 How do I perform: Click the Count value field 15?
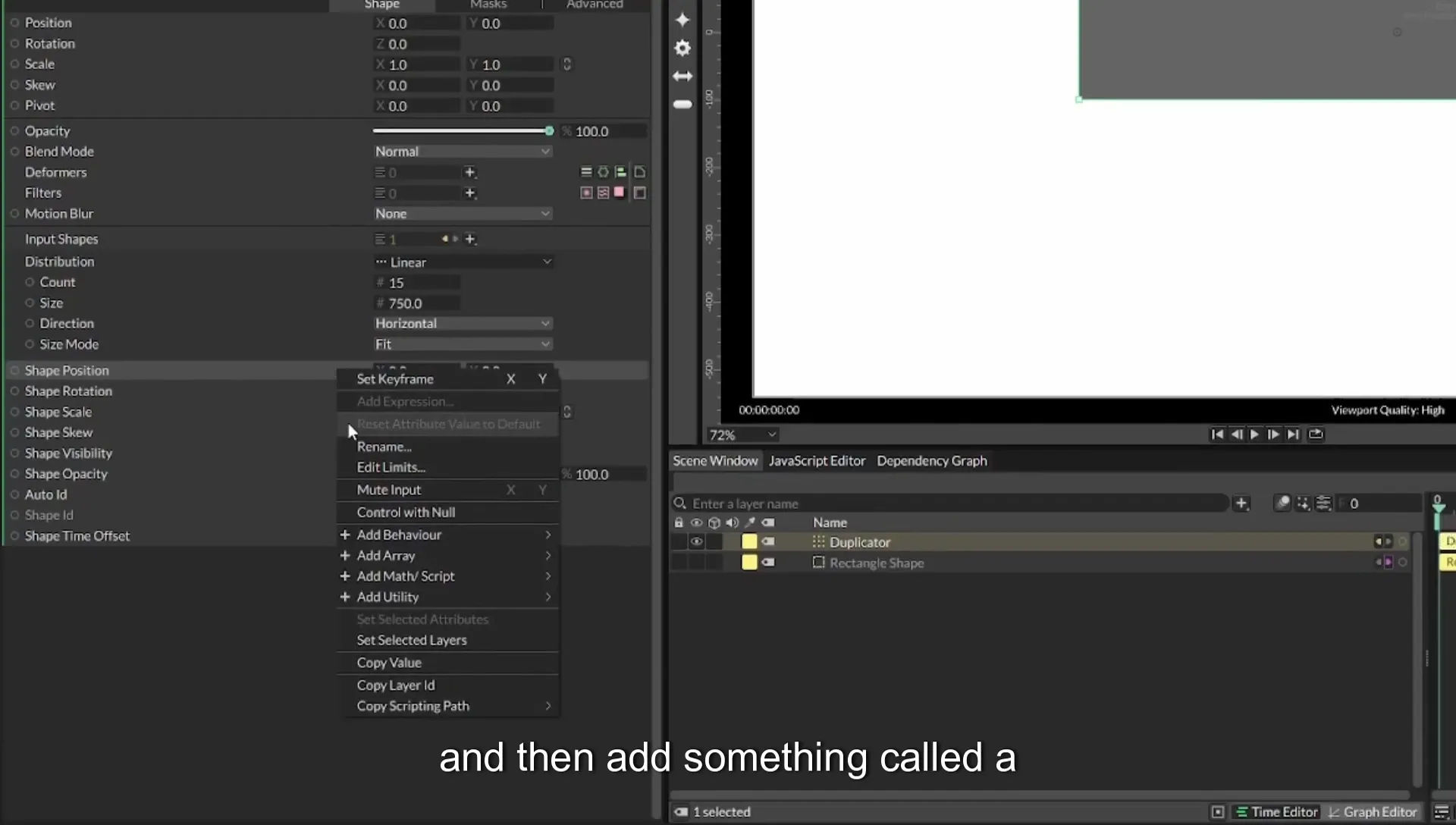coord(417,283)
